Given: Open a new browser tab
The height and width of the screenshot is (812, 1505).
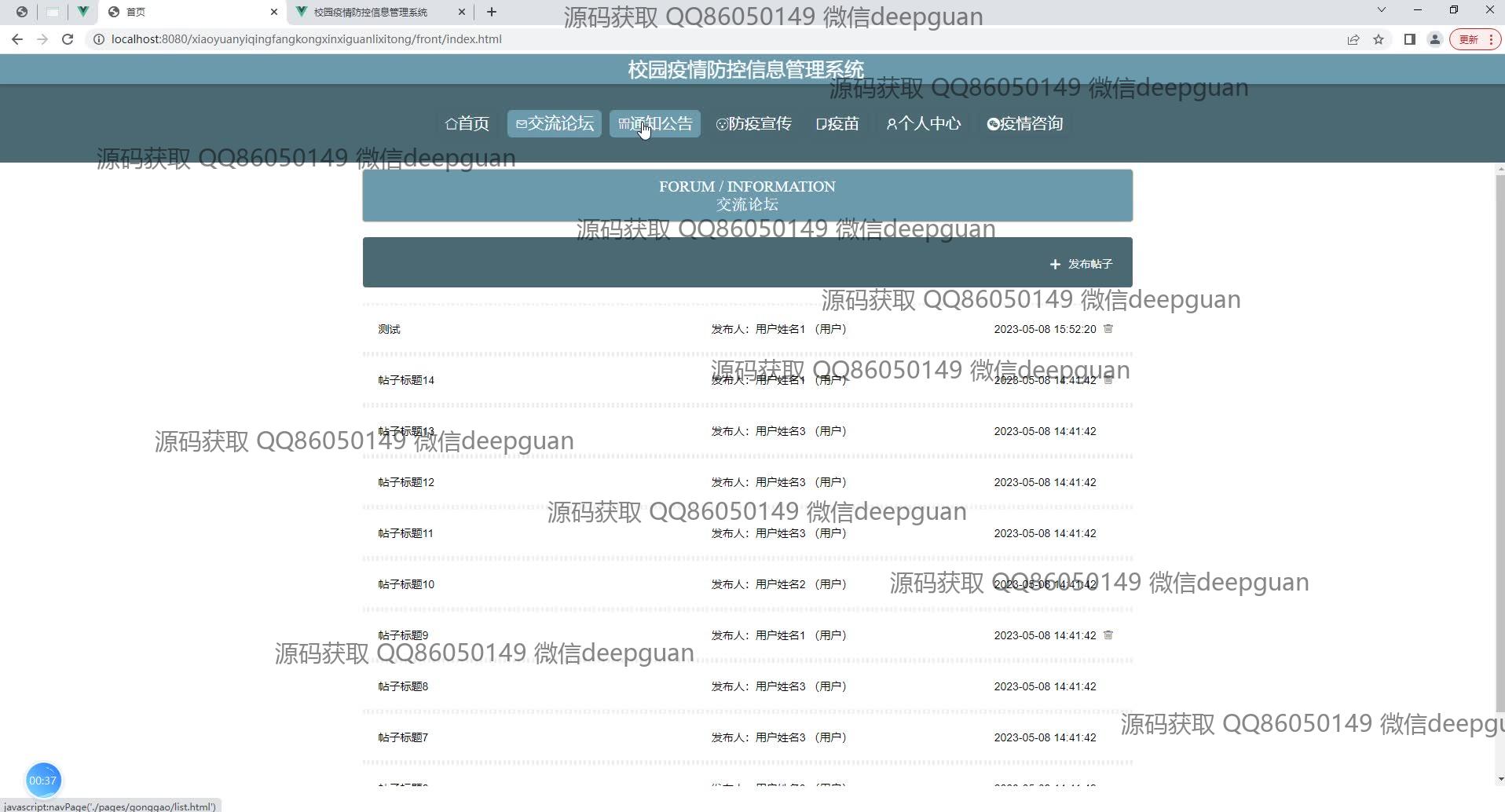Looking at the screenshot, I should pyautogui.click(x=492, y=12).
